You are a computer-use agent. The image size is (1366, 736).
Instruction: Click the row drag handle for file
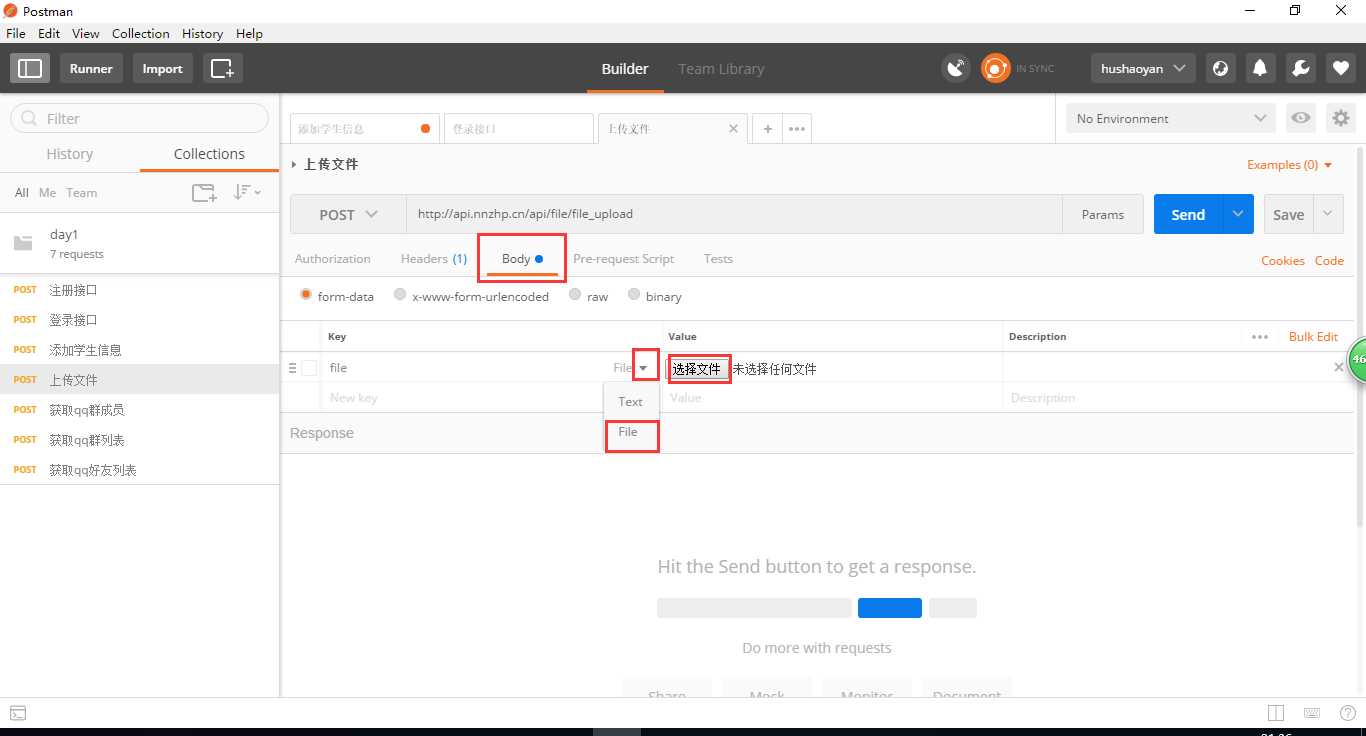(x=292, y=368)
